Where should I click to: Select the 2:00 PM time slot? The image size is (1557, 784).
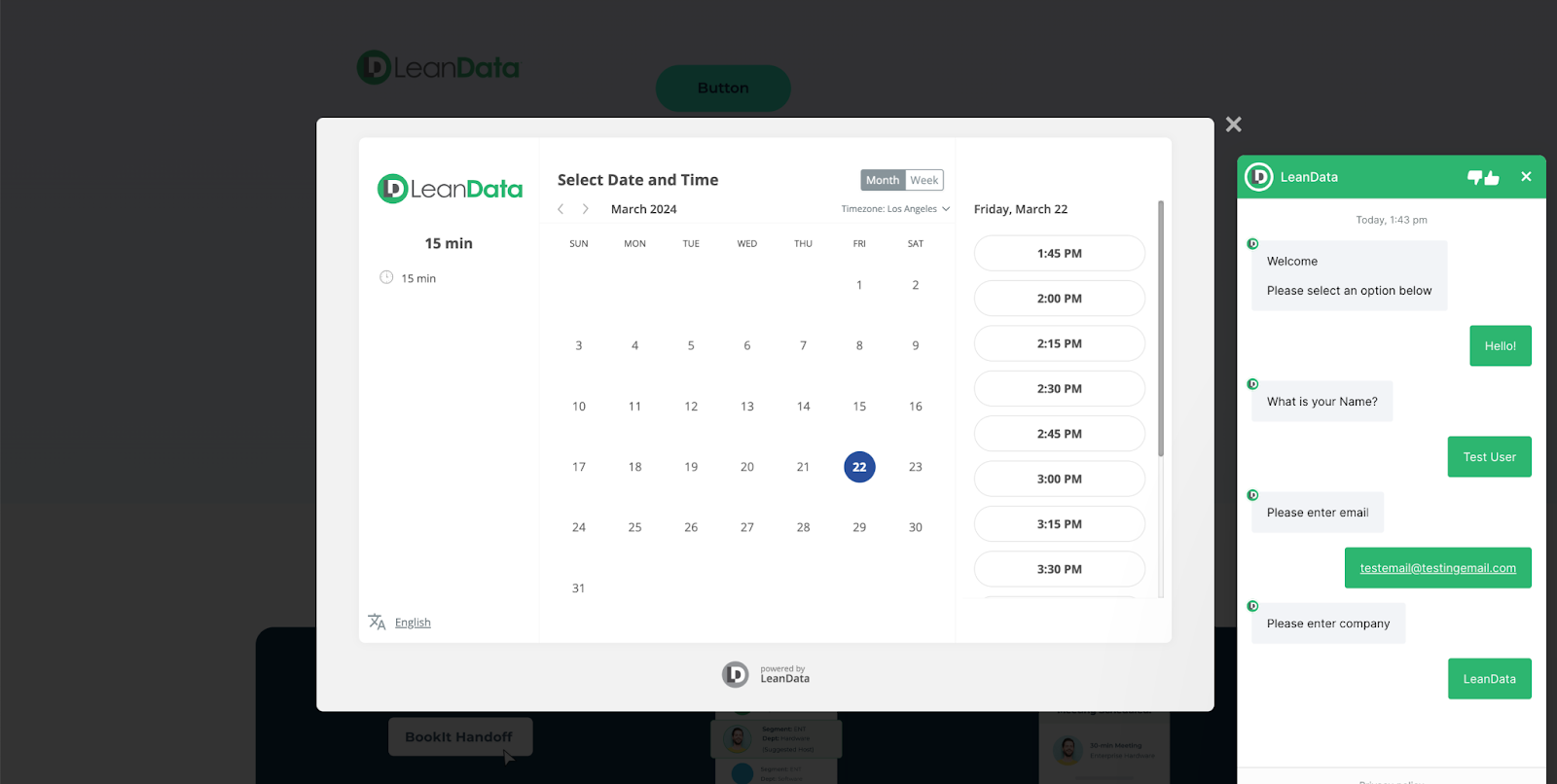[x=1059, y=299]
